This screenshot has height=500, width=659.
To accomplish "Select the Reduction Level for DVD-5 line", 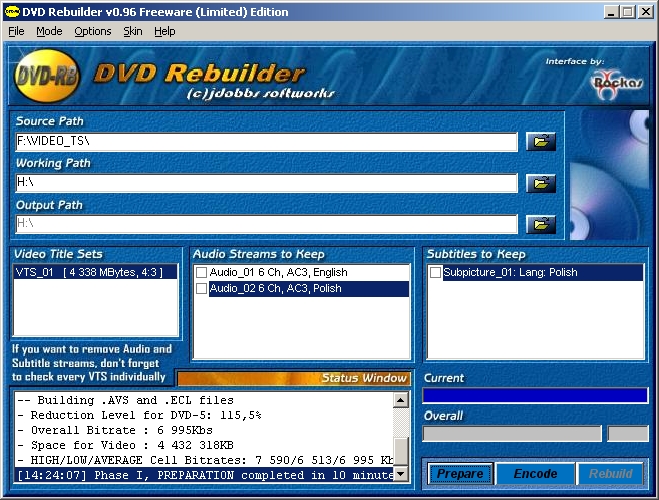I will [x=204, y=415].
